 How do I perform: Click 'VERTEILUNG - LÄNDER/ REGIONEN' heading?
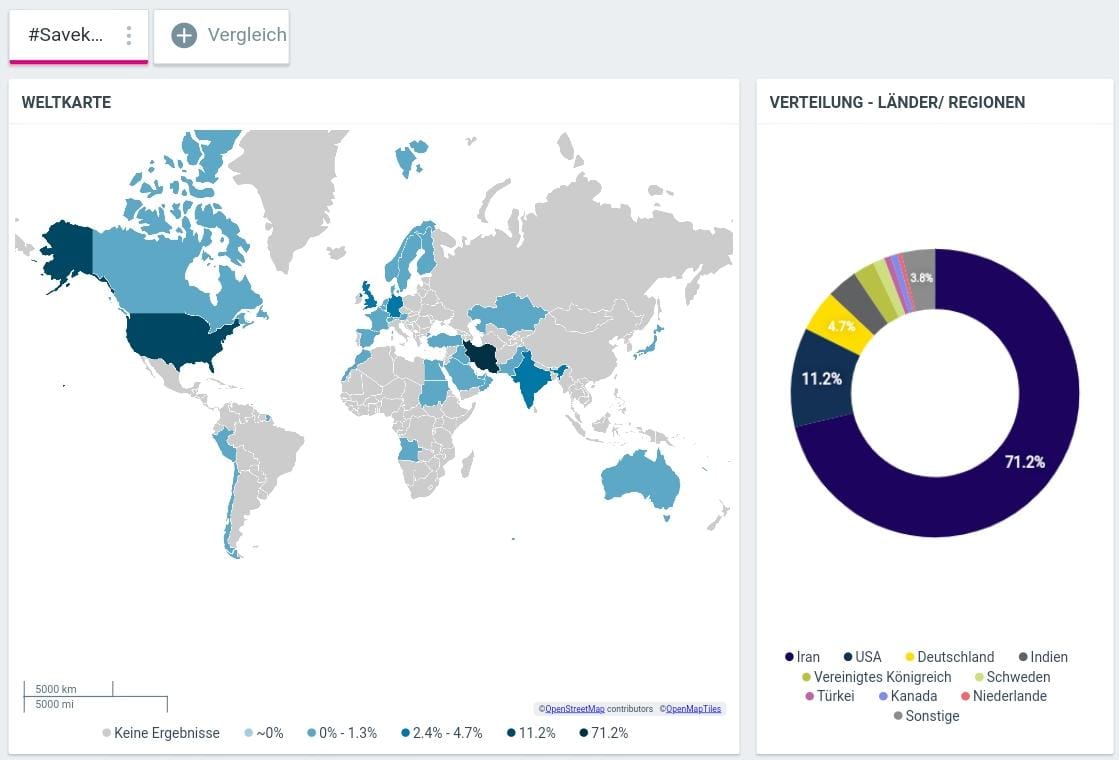click(x=897, y=102)
